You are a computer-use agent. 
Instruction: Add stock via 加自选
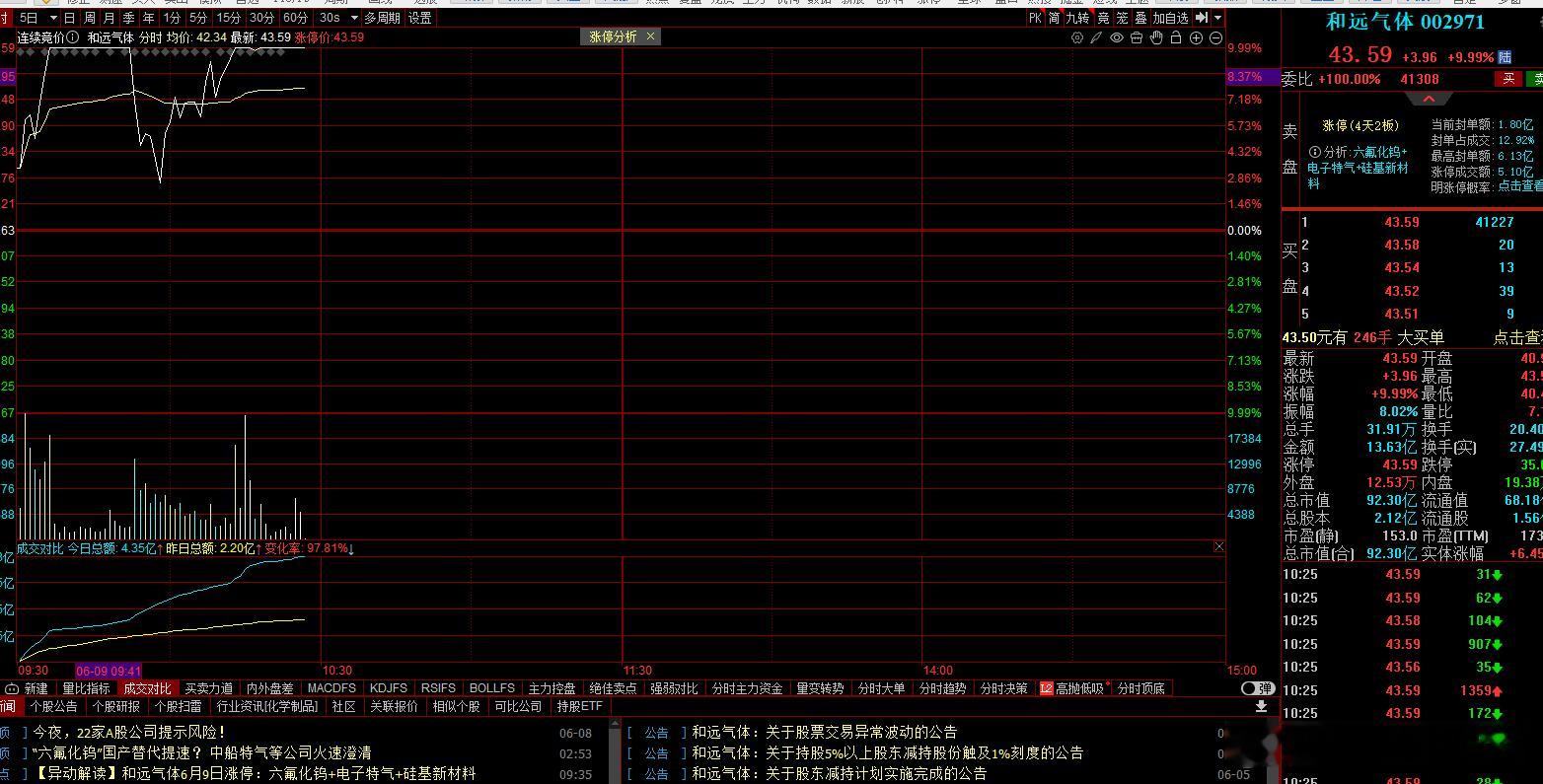point(1171,18)
